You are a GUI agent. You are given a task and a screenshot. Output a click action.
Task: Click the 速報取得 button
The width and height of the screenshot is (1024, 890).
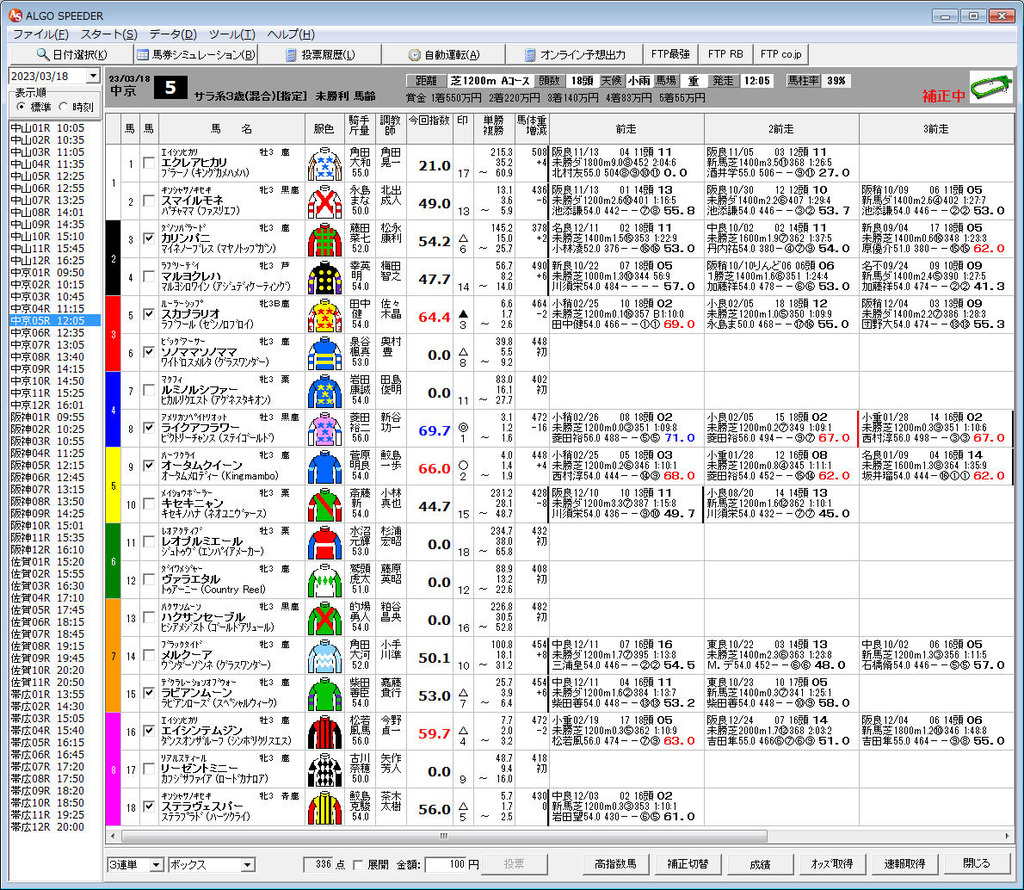click(904, 864)
